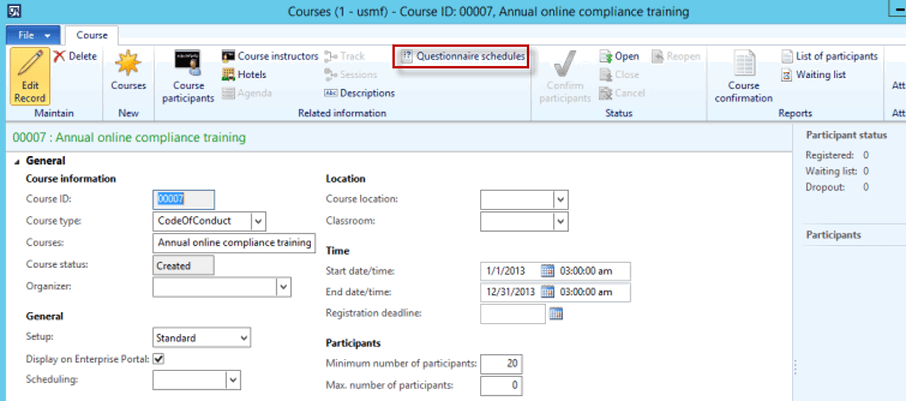Delete the course record
Screen dimensions: 906x401
pos(75,56)
